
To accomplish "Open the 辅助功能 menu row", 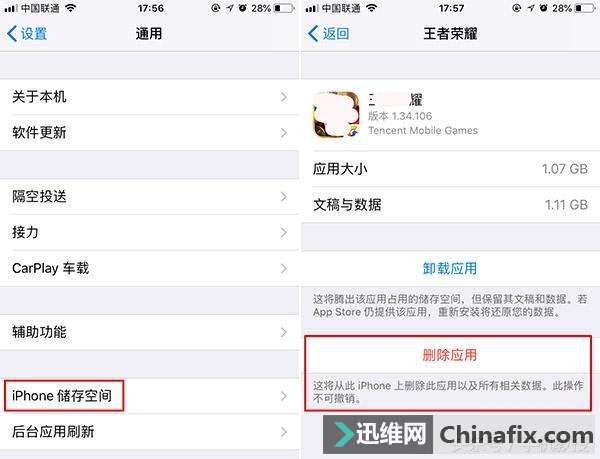I will pyautogui.click(x=149, y=332).
